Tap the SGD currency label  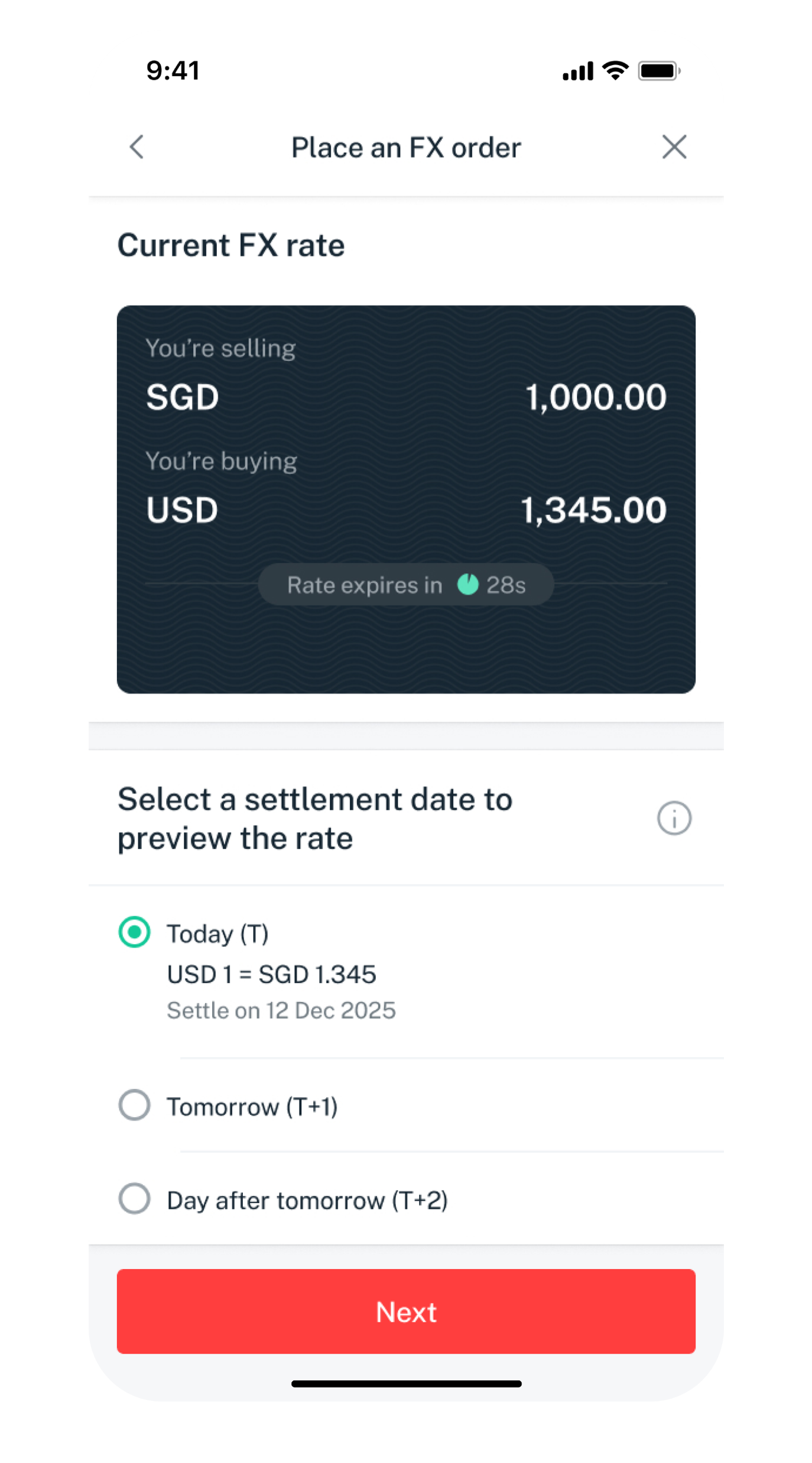tap(183, 397)
